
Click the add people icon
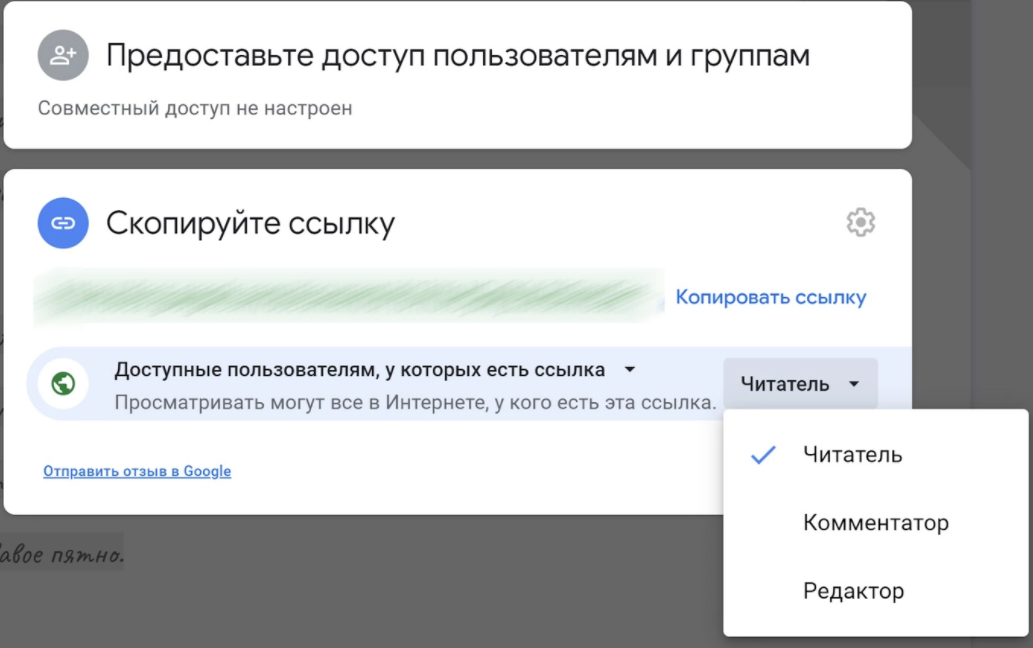[x=63, y=55]
